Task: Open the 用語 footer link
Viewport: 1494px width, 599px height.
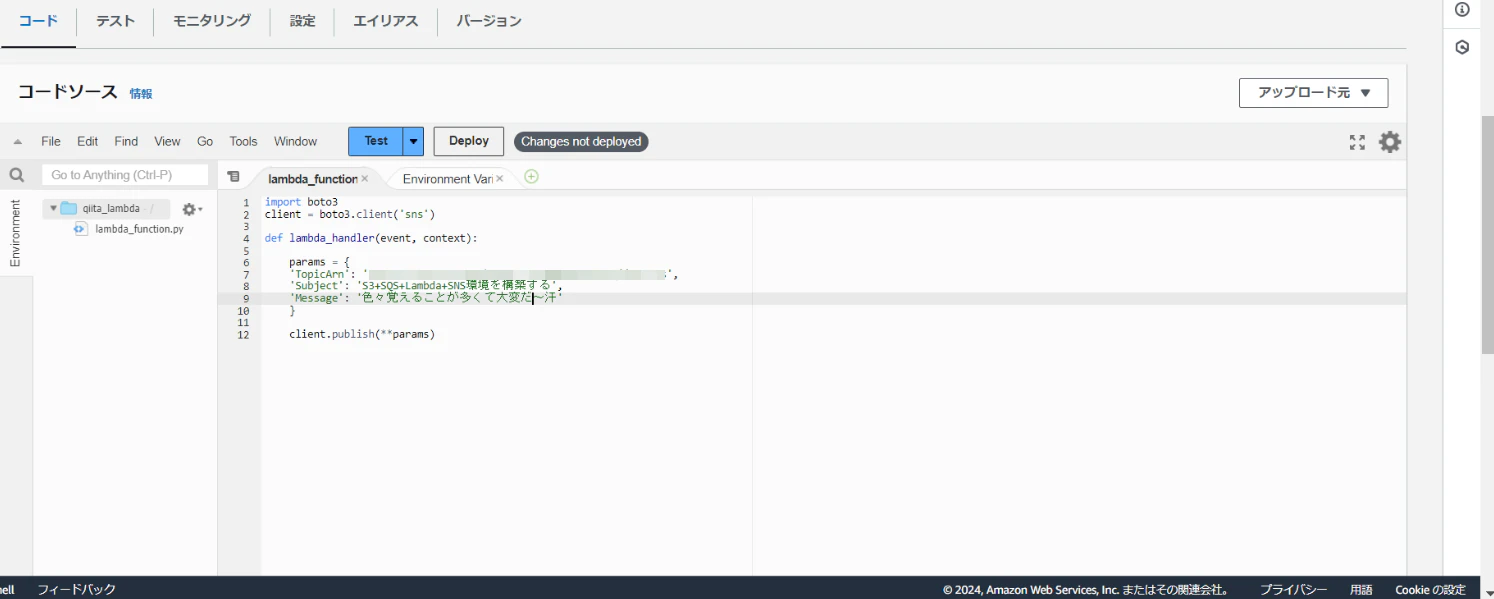Action: [1361, 589]
